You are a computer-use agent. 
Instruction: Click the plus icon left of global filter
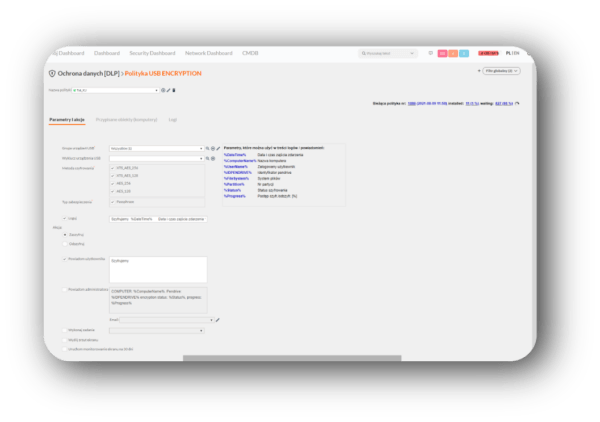coord(479,71)
